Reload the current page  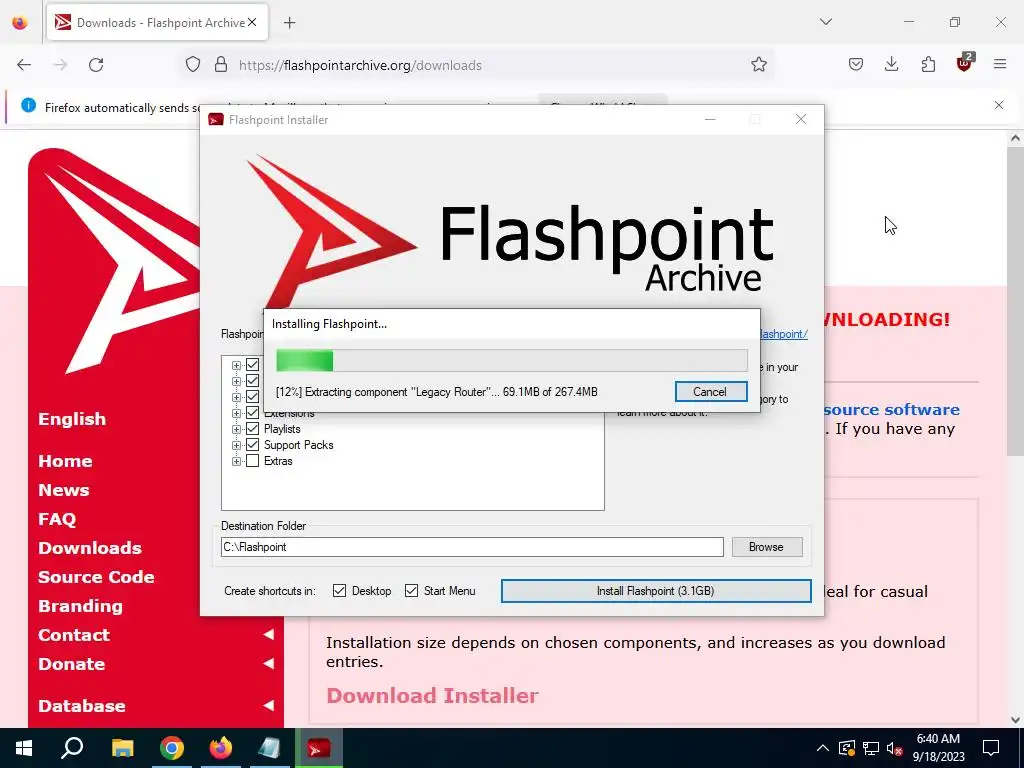(x=96, y=65)
